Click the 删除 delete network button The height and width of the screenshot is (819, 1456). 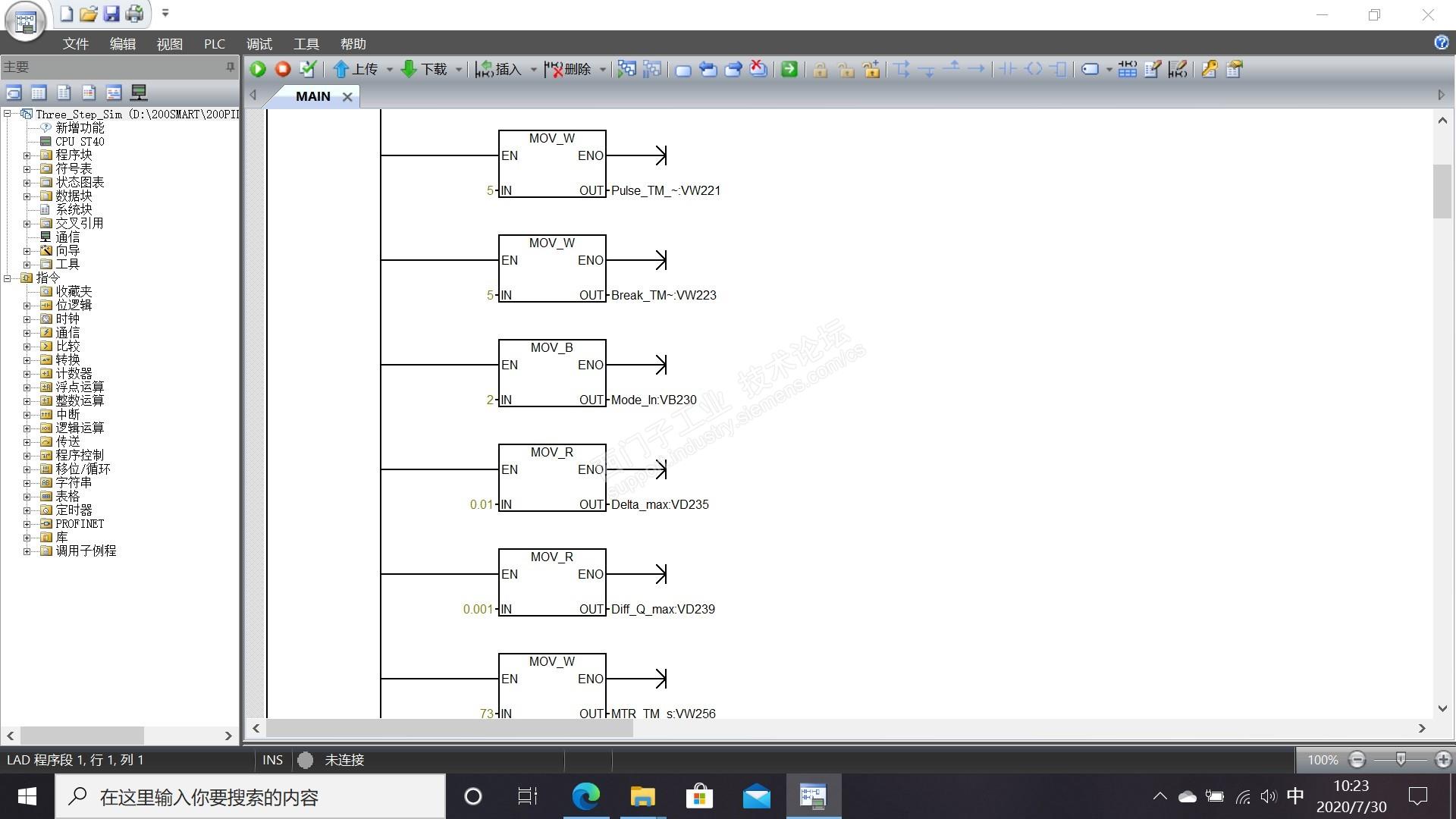[x=568, y=69]
